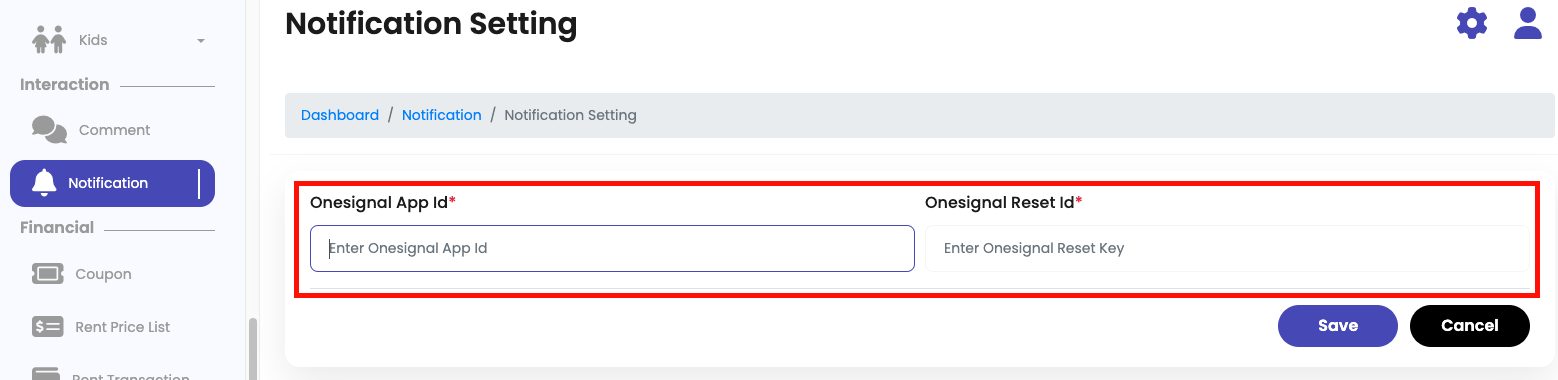Open the user profile icon
Screen dimensions: 1558x380
(x=1528, y=23)
